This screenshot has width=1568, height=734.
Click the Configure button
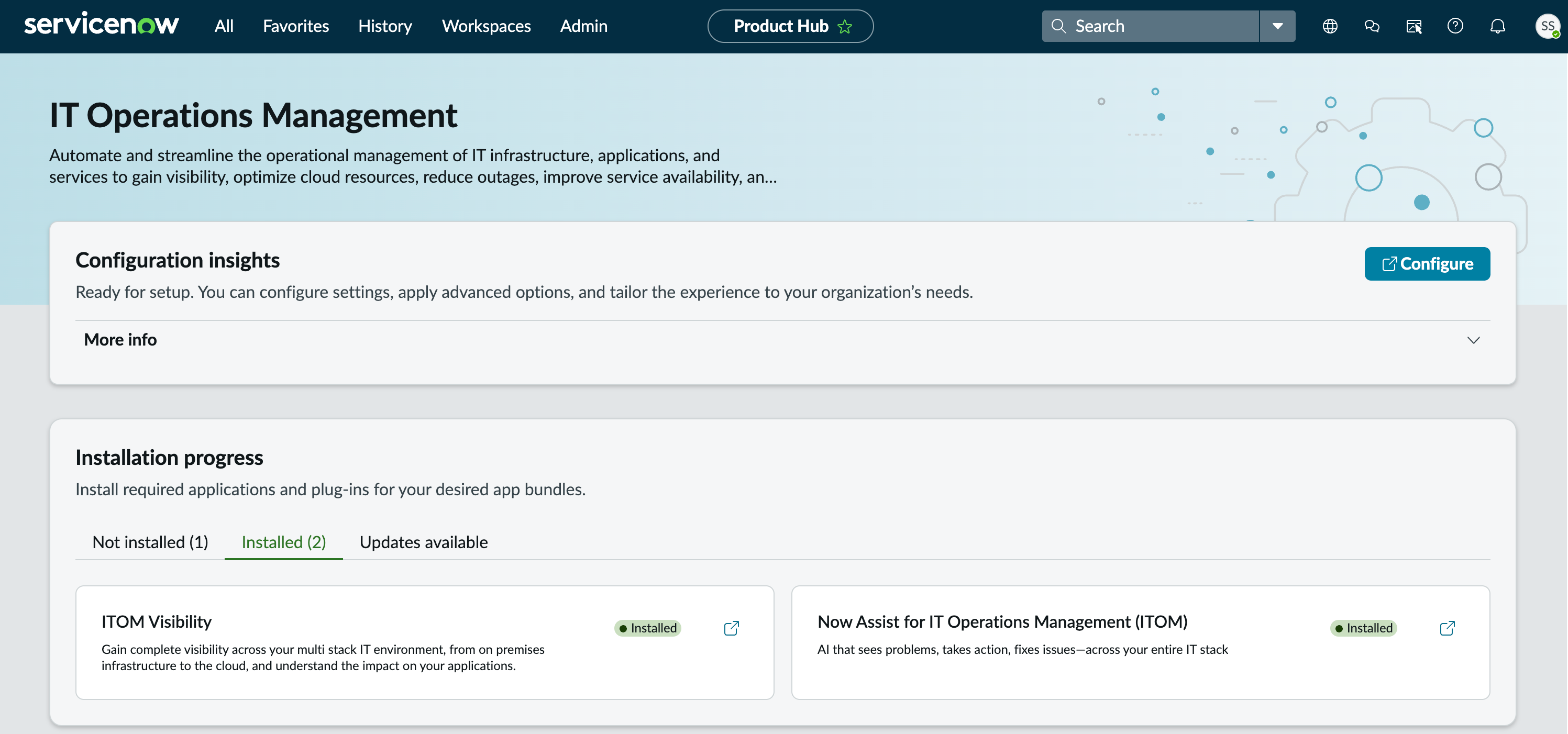point(1427,263)
